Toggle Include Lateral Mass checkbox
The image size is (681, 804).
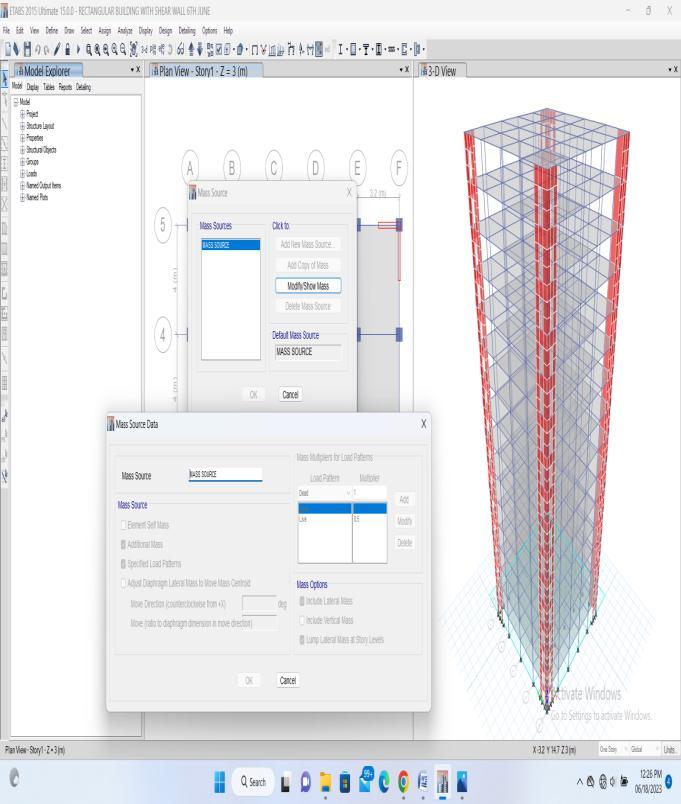302,601
